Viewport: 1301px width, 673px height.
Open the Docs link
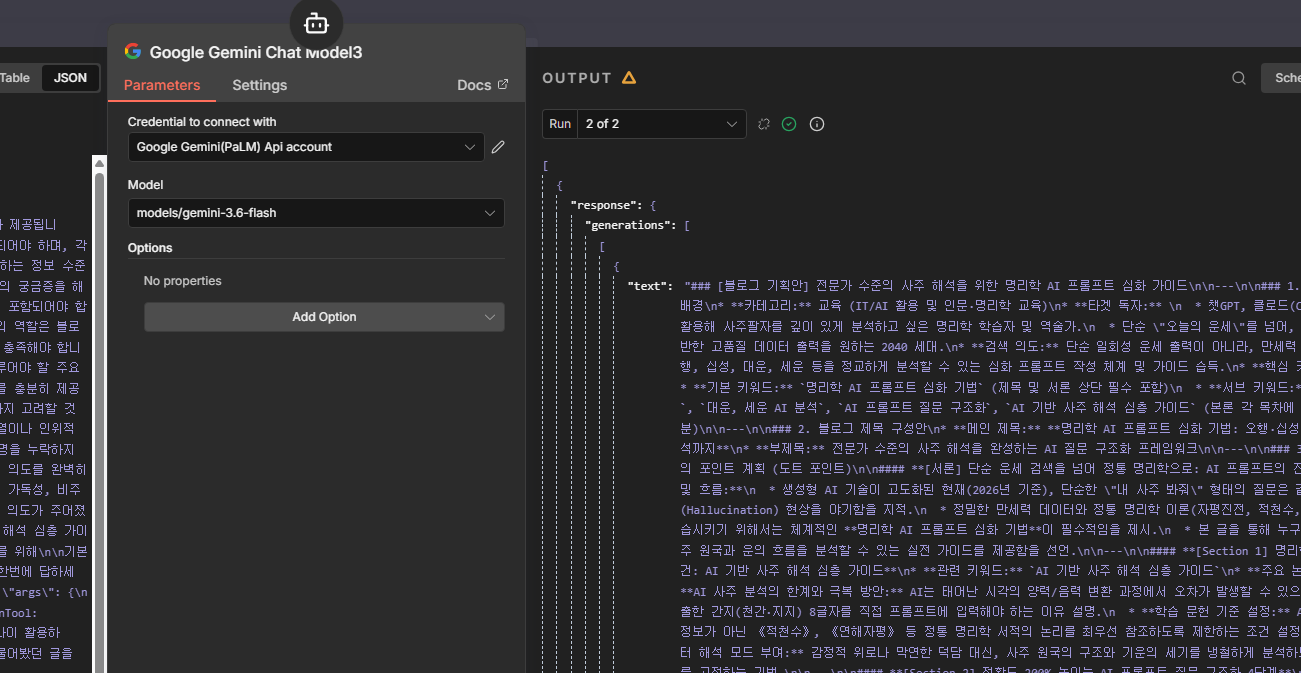[483, 85]
